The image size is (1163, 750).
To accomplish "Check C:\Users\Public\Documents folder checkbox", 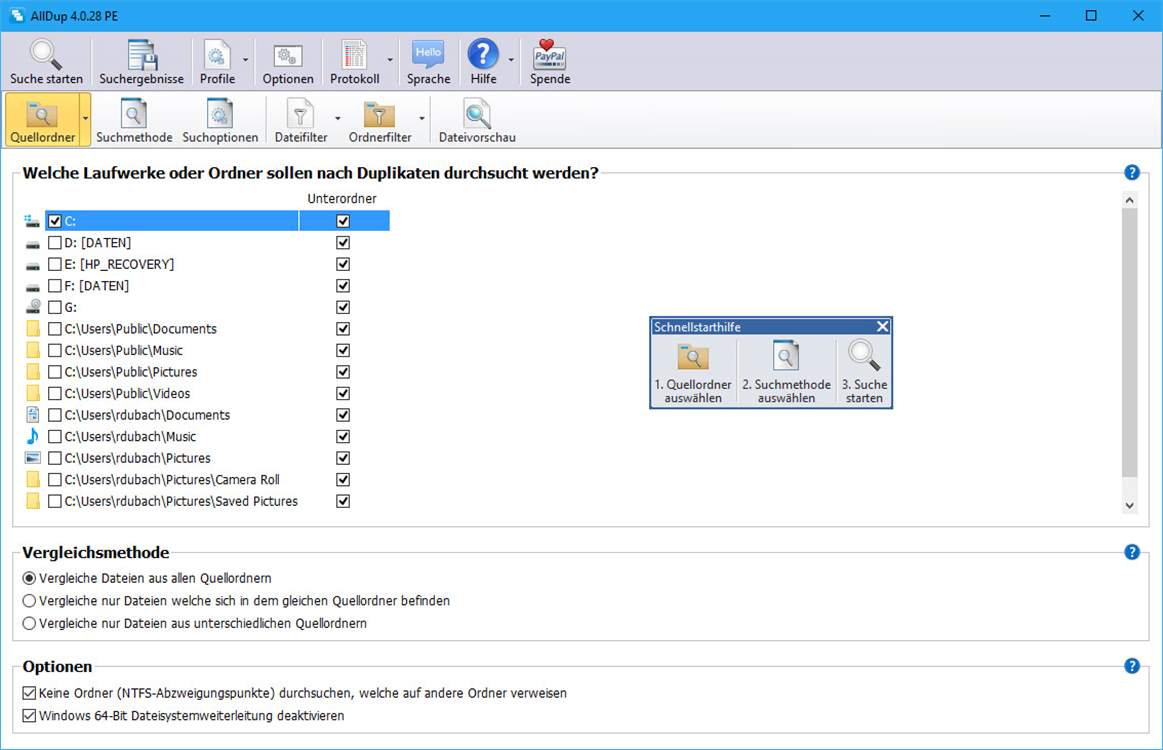I will click(x=54, y=329).
